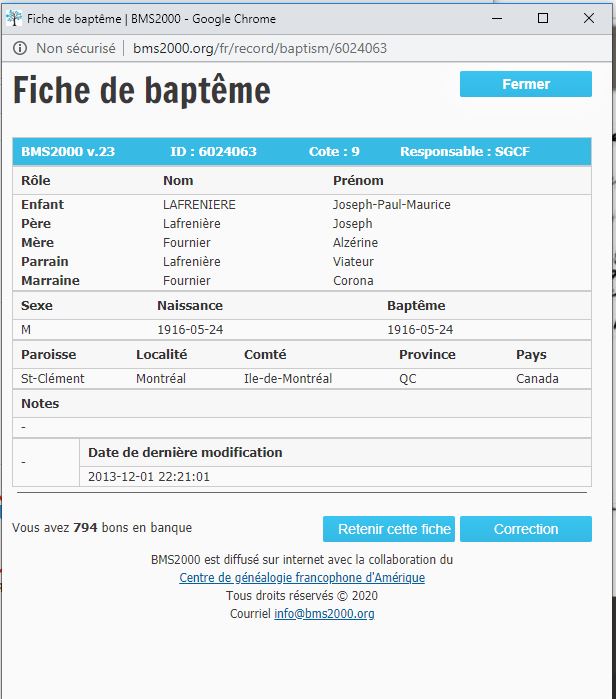Viewport: 616px width, 699px height.
Task: Click the Père surname Lafrenière
Action: (192, 224)
